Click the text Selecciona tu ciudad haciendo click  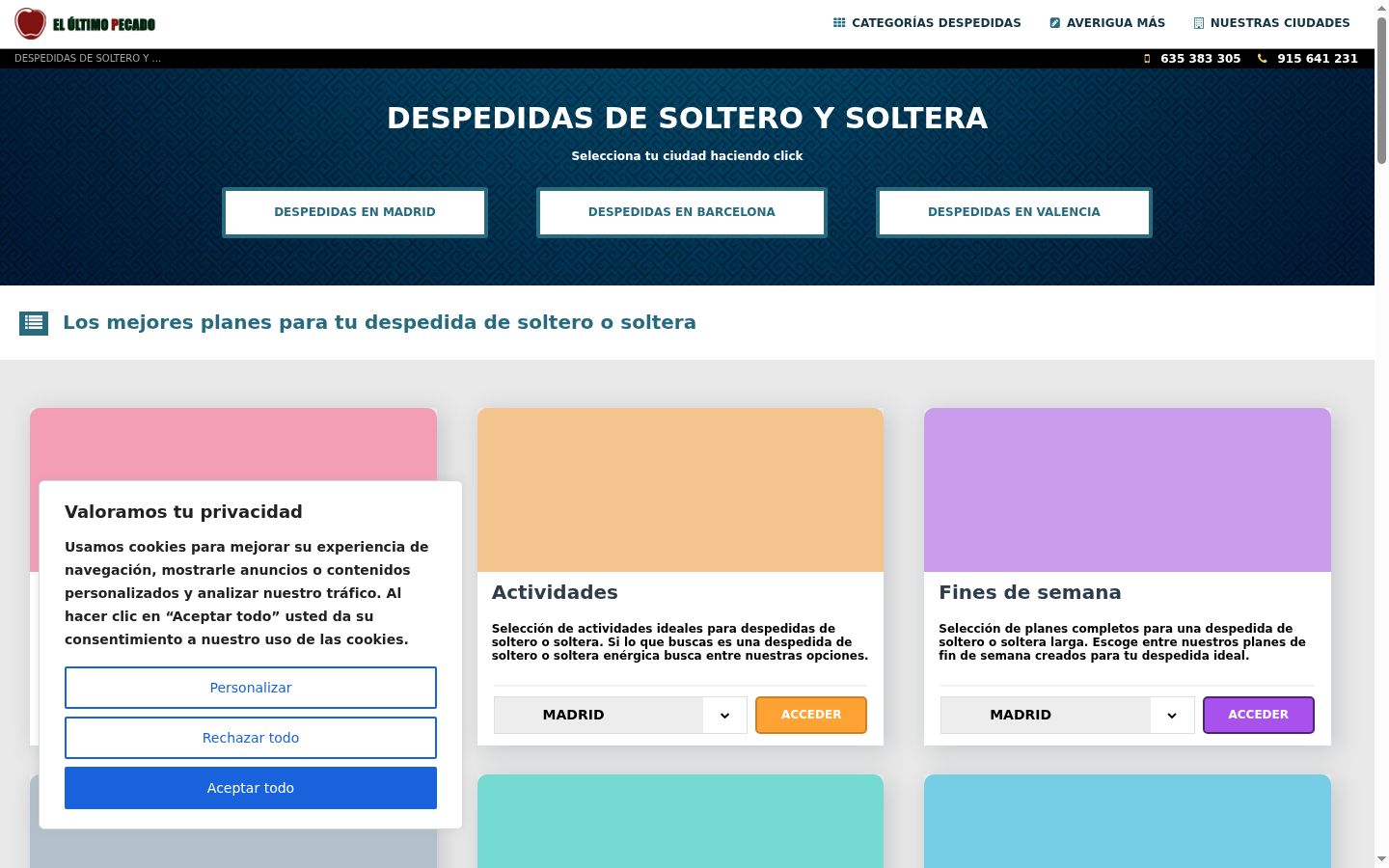(x=687, y=156)
